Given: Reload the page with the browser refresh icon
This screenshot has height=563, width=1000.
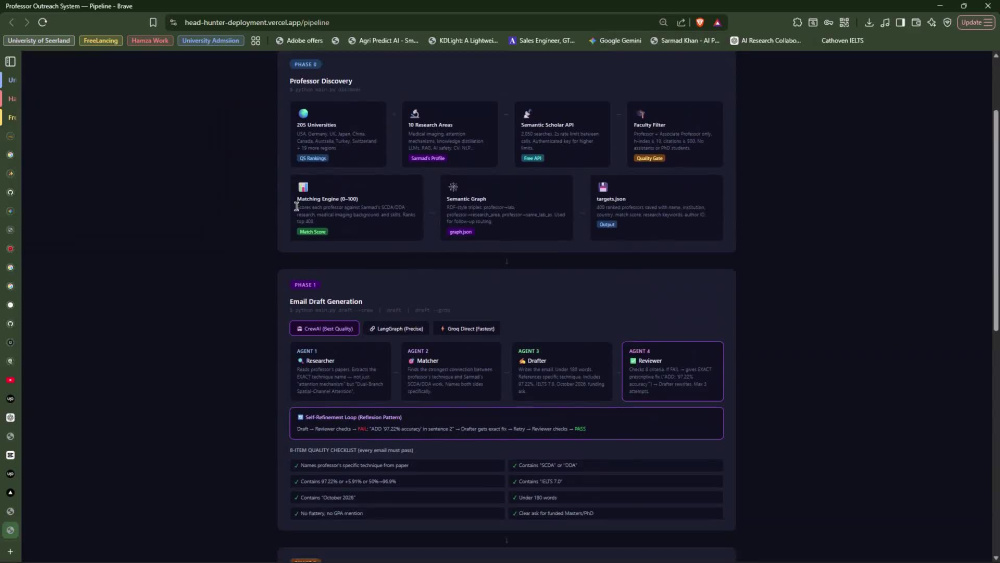Looking at the screenshot, I should [43, 22].
